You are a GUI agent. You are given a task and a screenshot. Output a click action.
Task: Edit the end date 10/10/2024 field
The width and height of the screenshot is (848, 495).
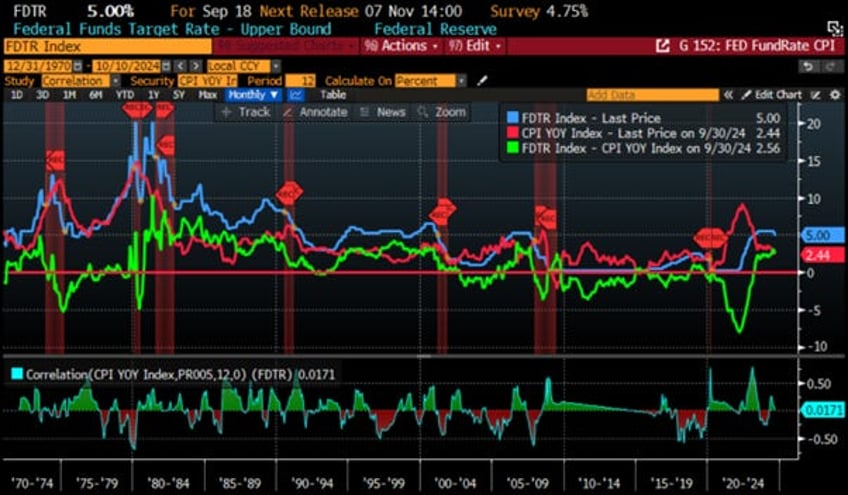127,66
